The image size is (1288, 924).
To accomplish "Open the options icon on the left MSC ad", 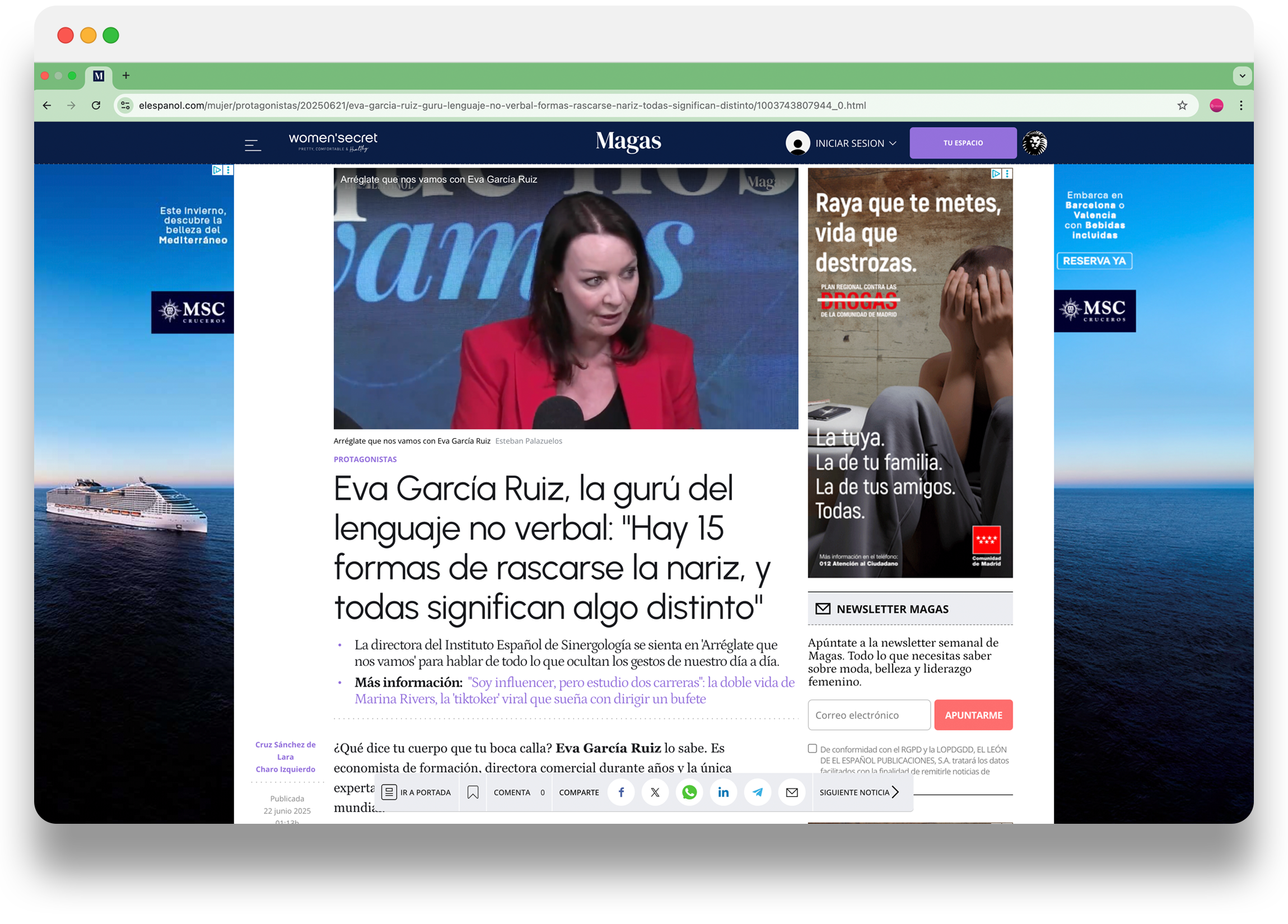I will (228, 170).
